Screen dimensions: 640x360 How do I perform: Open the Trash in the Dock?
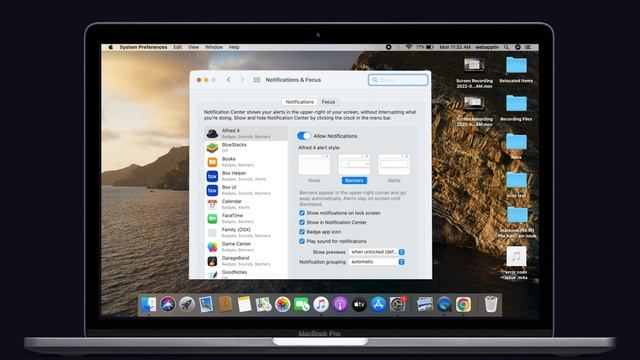click(x=491, y=304)
